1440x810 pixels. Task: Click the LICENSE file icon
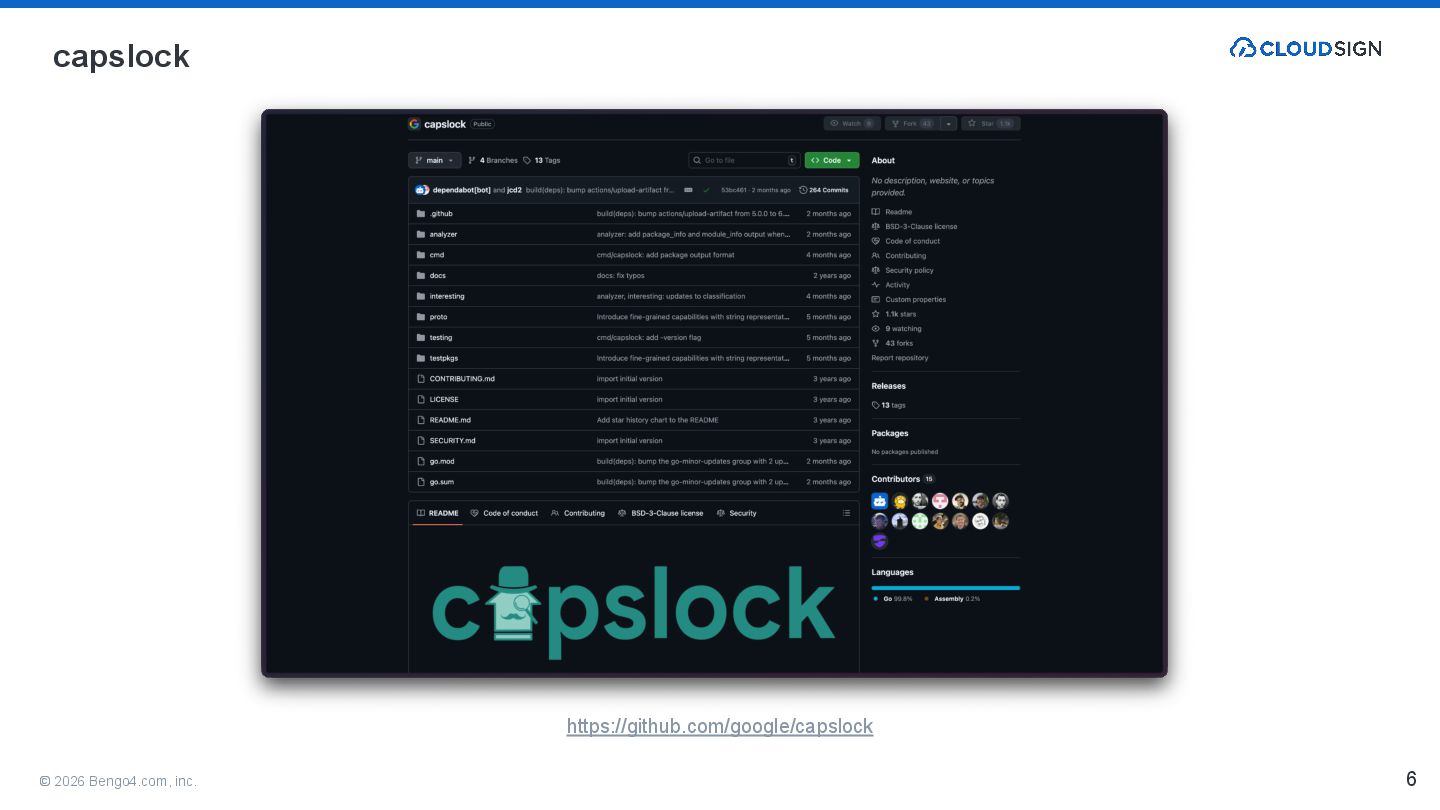tap(421, 399)
